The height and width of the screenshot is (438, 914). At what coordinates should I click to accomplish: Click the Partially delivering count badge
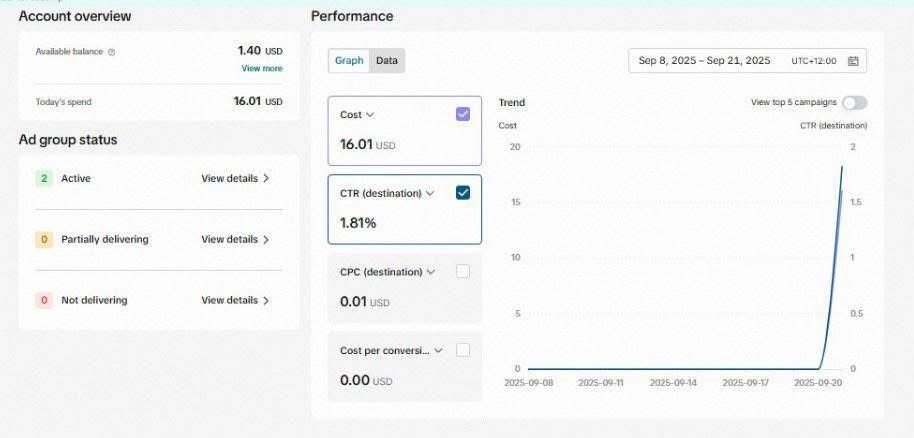coord(44,239)
